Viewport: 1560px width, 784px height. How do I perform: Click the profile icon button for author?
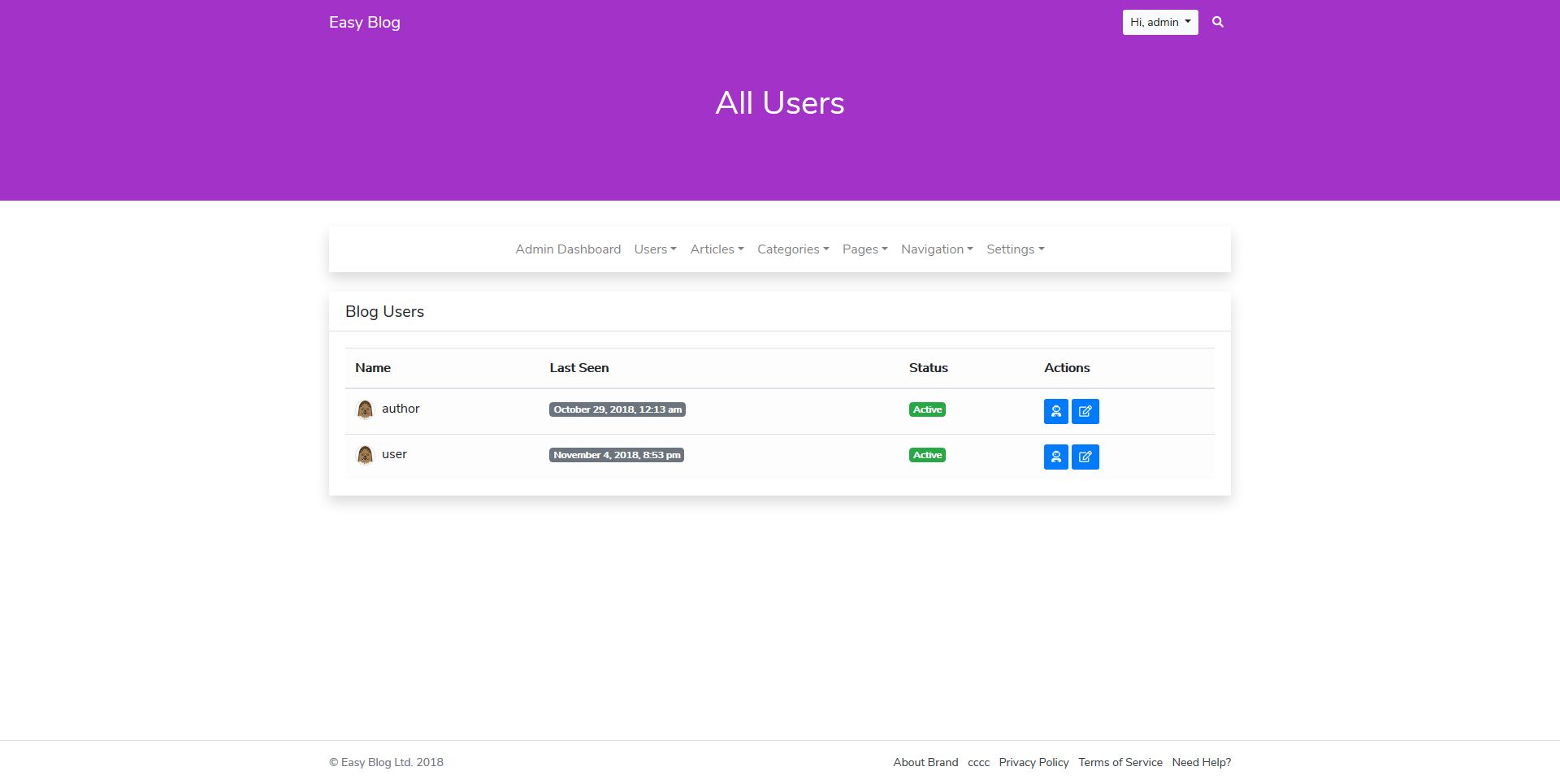[1055, 411]
